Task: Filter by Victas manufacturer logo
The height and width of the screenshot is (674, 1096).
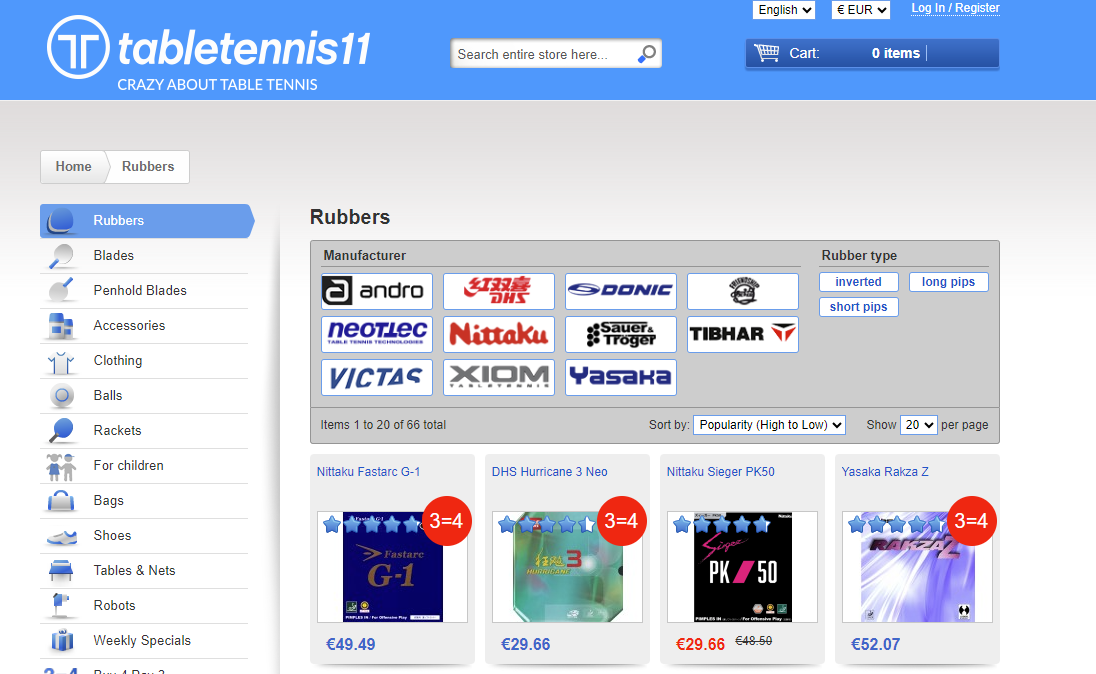Action: [x=377, y=378]
